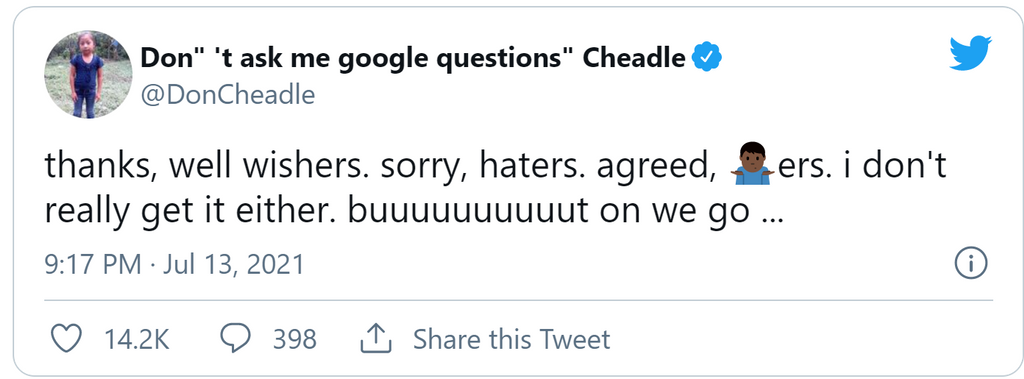
Task: Open replies via the speech bubble icon
Action: (236, 339)
